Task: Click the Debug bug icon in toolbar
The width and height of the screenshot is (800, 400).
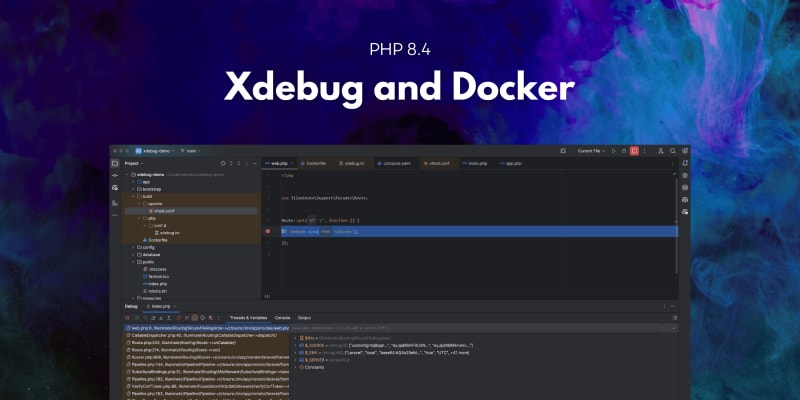Action: click(624, 150)
